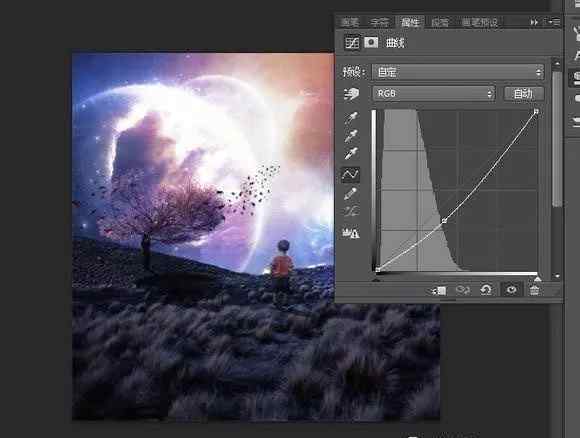Pick the white point eyedropper
Screen dimensions: 580x438
351,154
